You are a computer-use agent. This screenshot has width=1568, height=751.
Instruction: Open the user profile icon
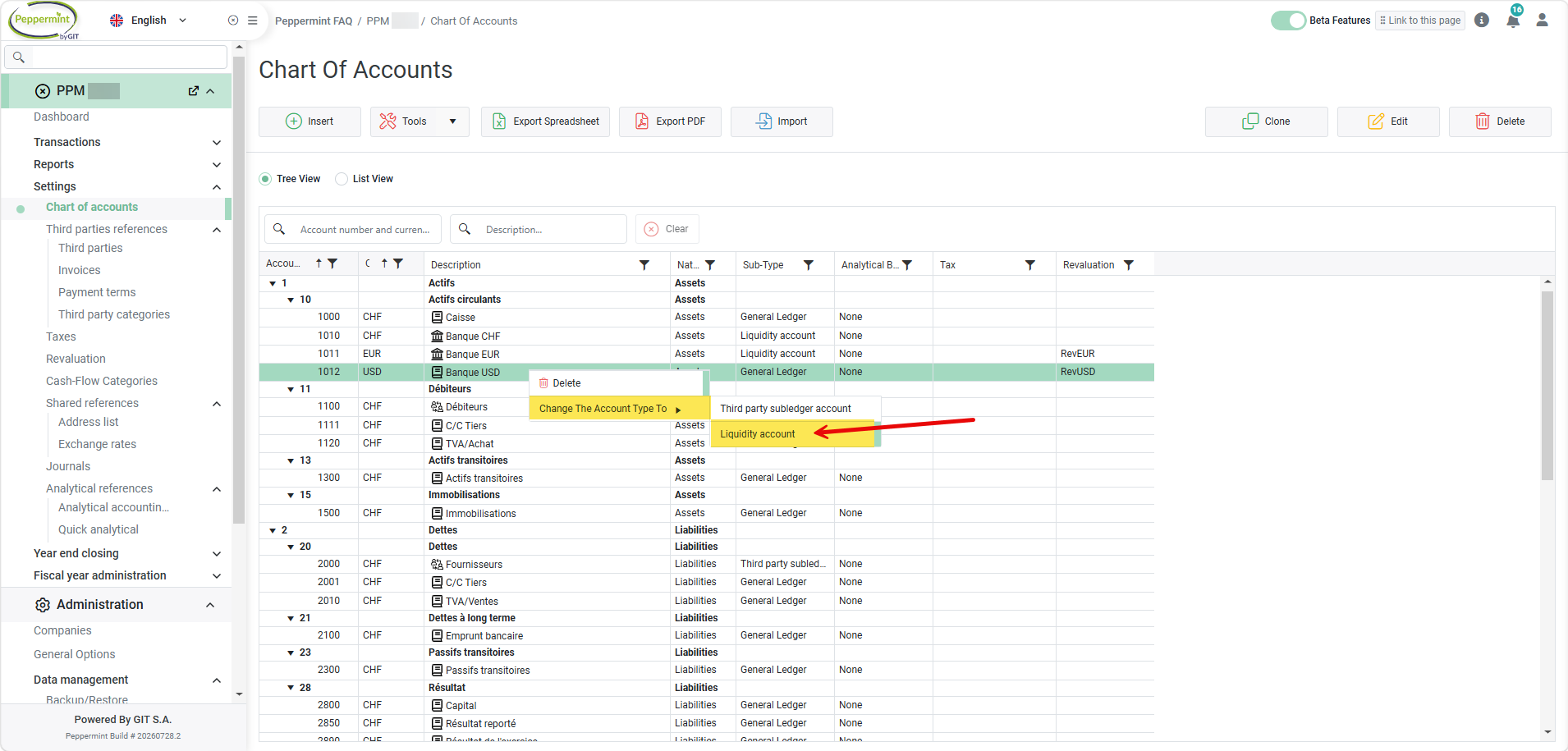(1542, 21)
